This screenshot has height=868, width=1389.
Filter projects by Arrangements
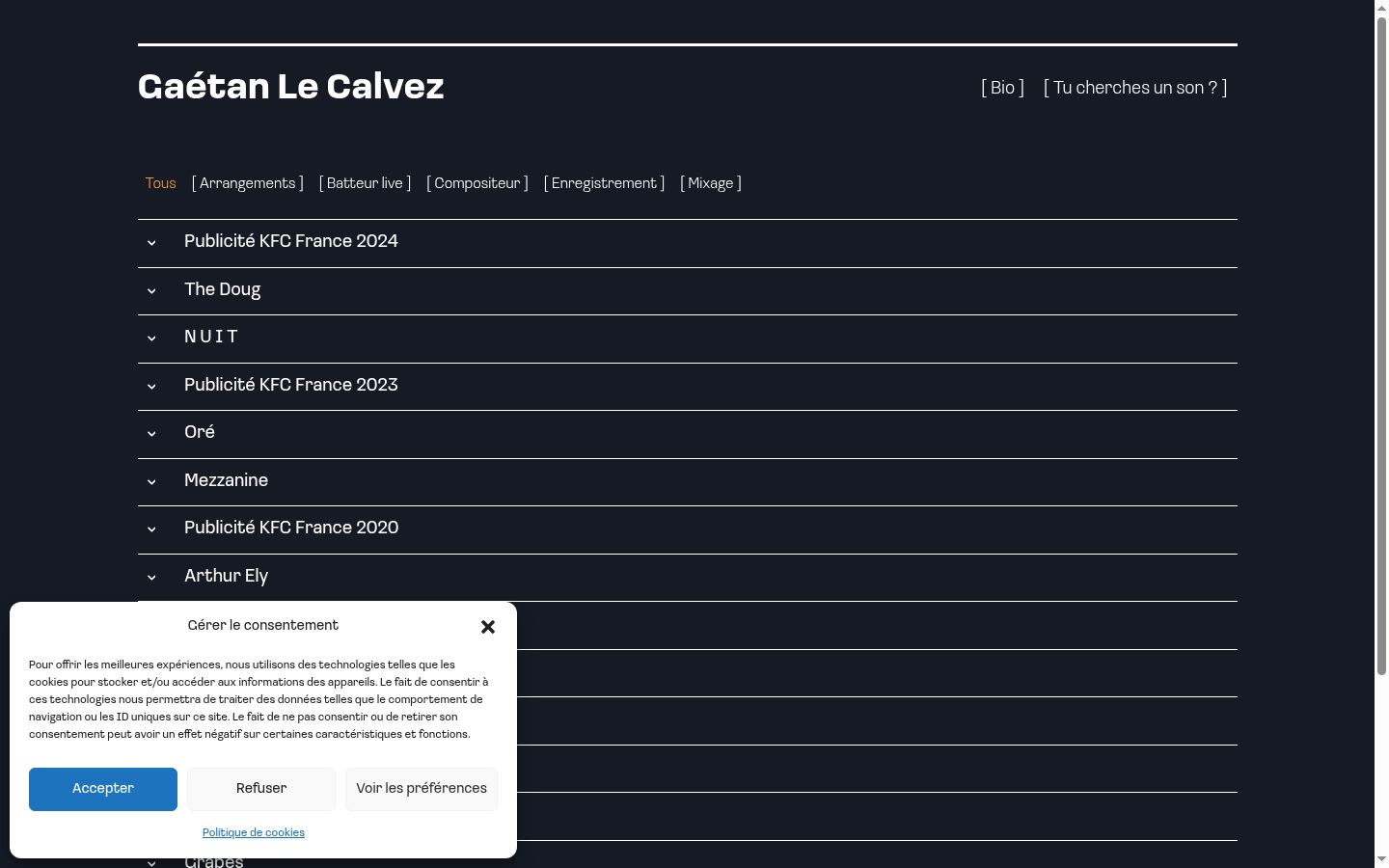pyautogui.click(x=248, y=183)
